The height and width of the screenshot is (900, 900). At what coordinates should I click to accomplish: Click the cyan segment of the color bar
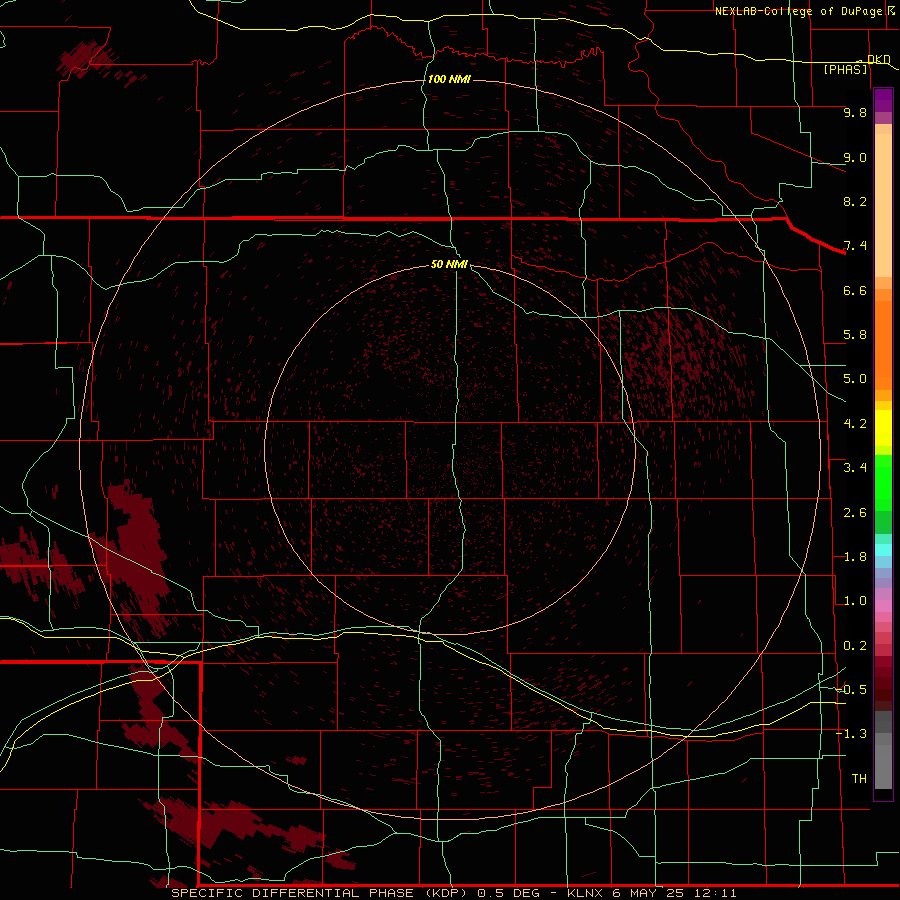(883, 550)
